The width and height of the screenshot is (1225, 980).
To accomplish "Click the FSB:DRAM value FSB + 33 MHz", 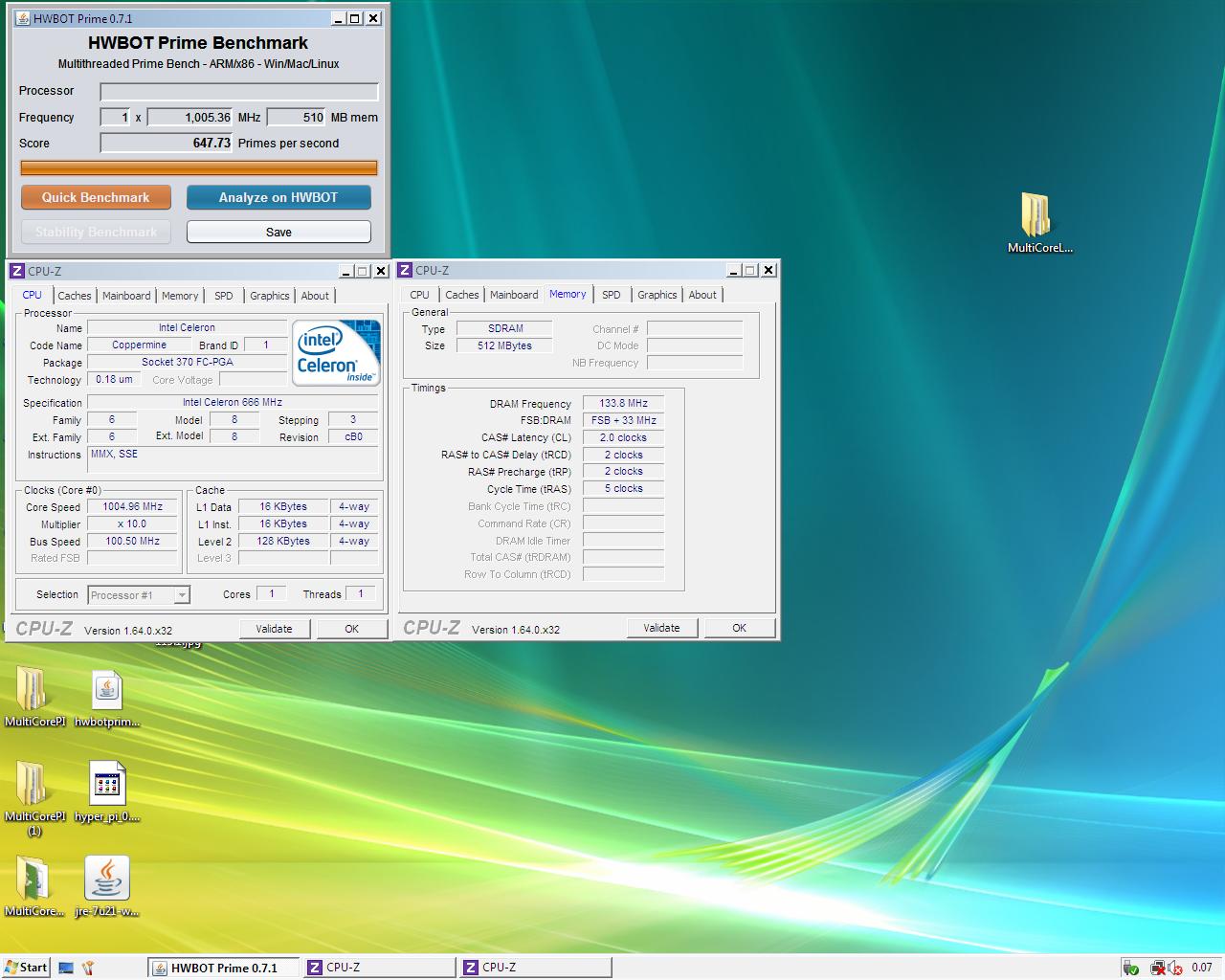I will [623, 420].
